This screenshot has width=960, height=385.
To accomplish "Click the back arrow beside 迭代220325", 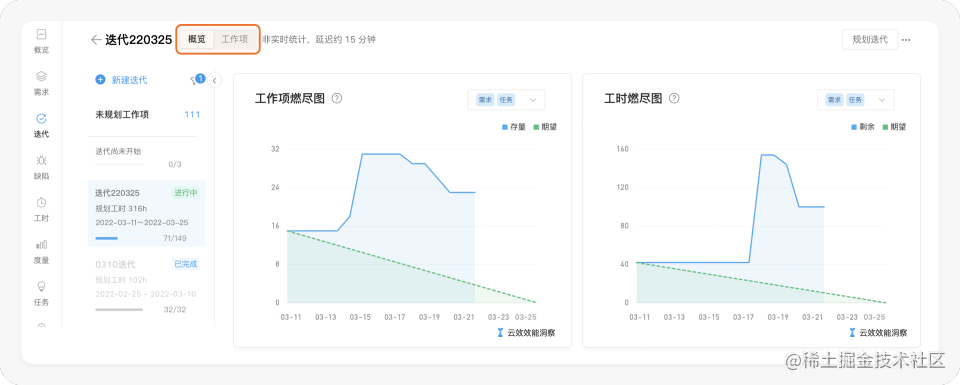I will pyautogui.click(x=96, y=40).
